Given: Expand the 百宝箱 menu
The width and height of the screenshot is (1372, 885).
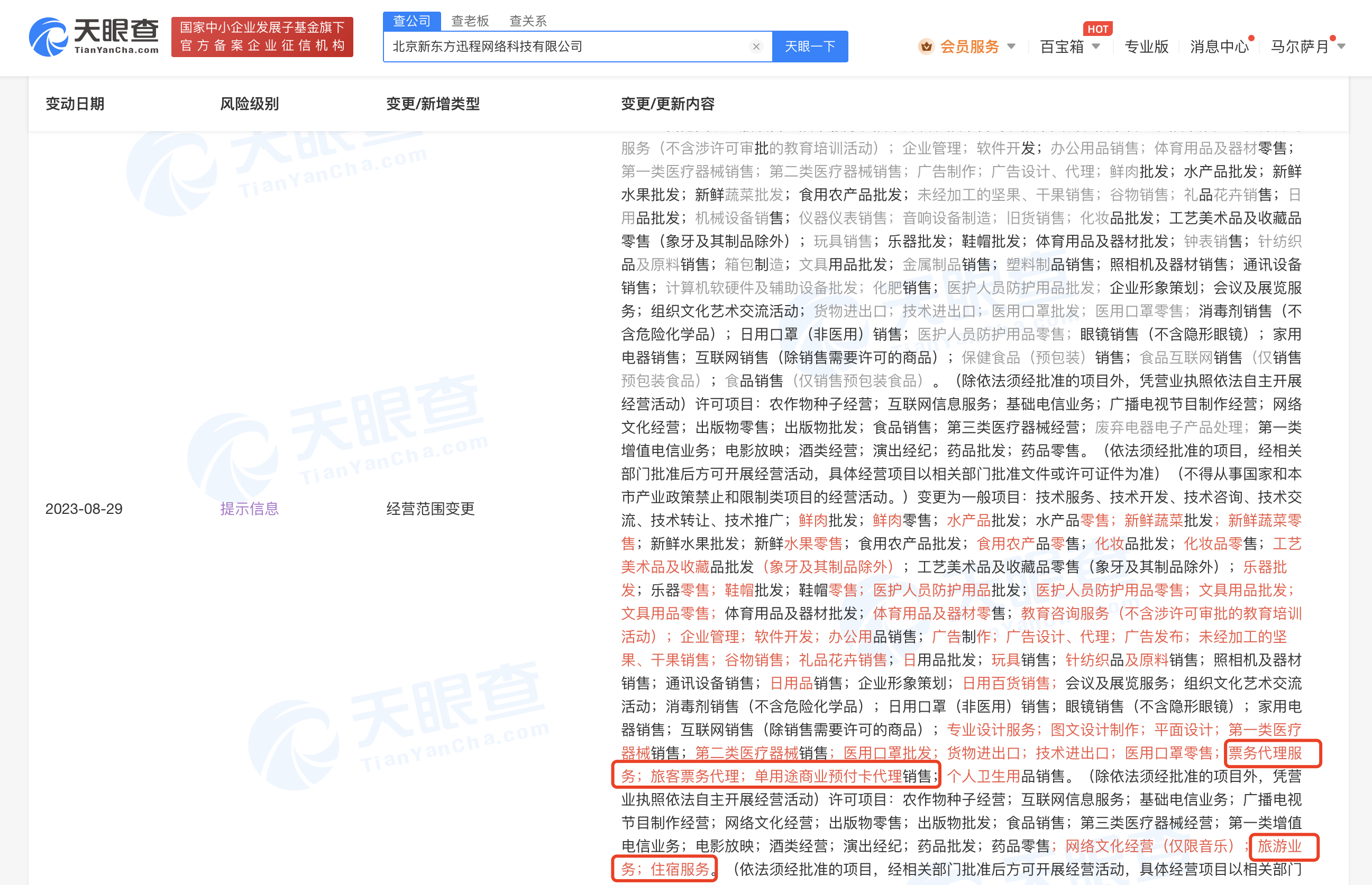Looking at the screenshot, I should (x=1062, y=47).
